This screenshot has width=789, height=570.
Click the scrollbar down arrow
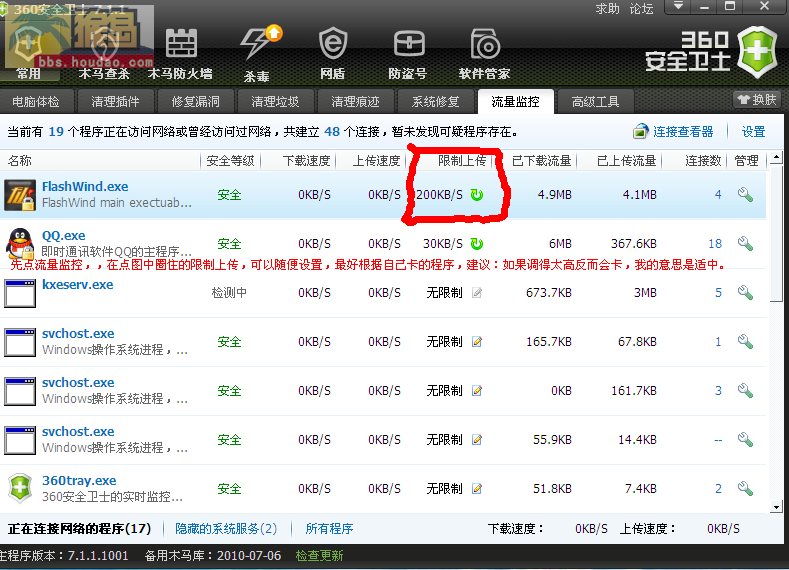pyautogui.click(x=776, y=507)
